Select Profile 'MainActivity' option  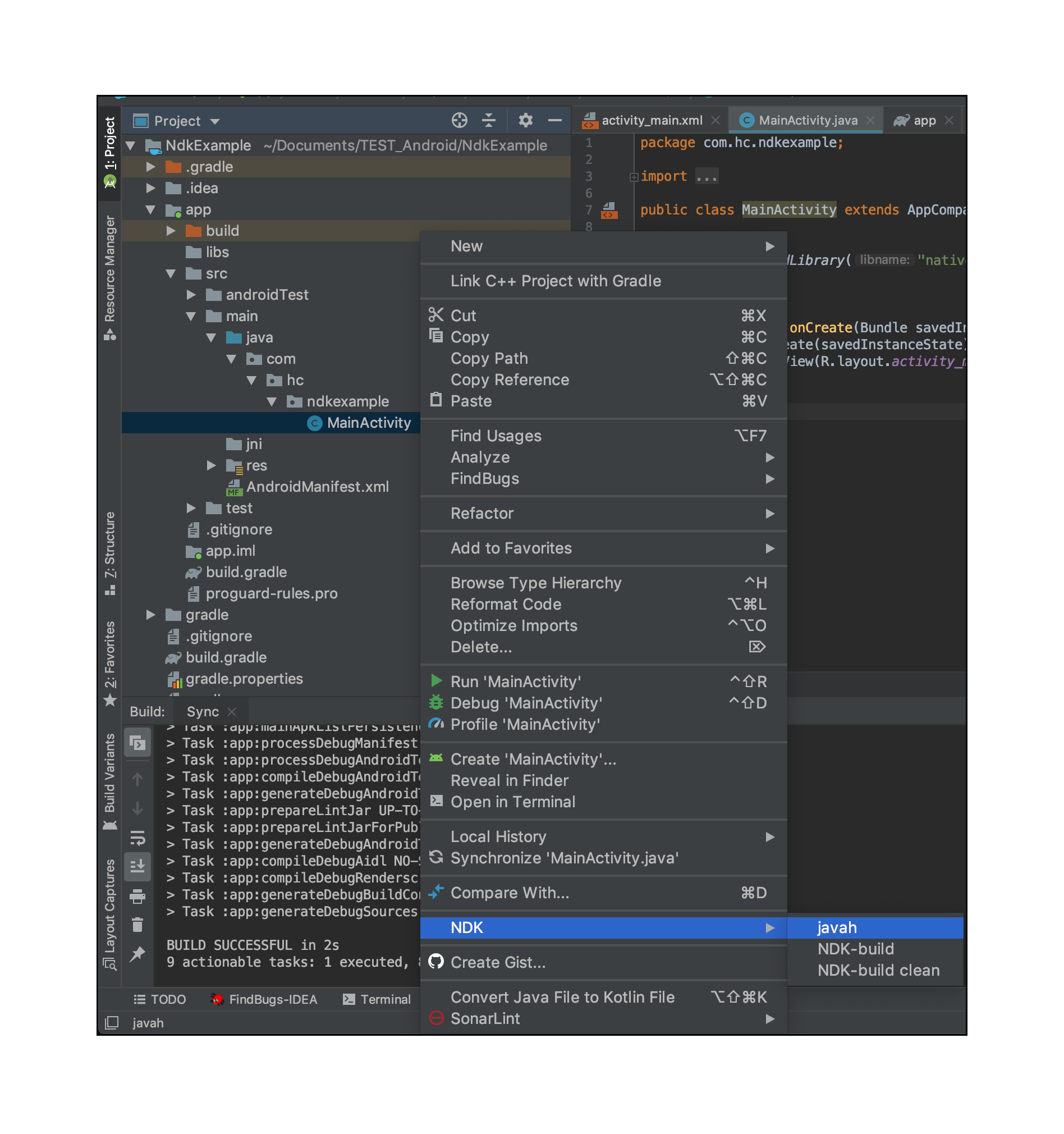pyautogui.click(x=603, y=724)
